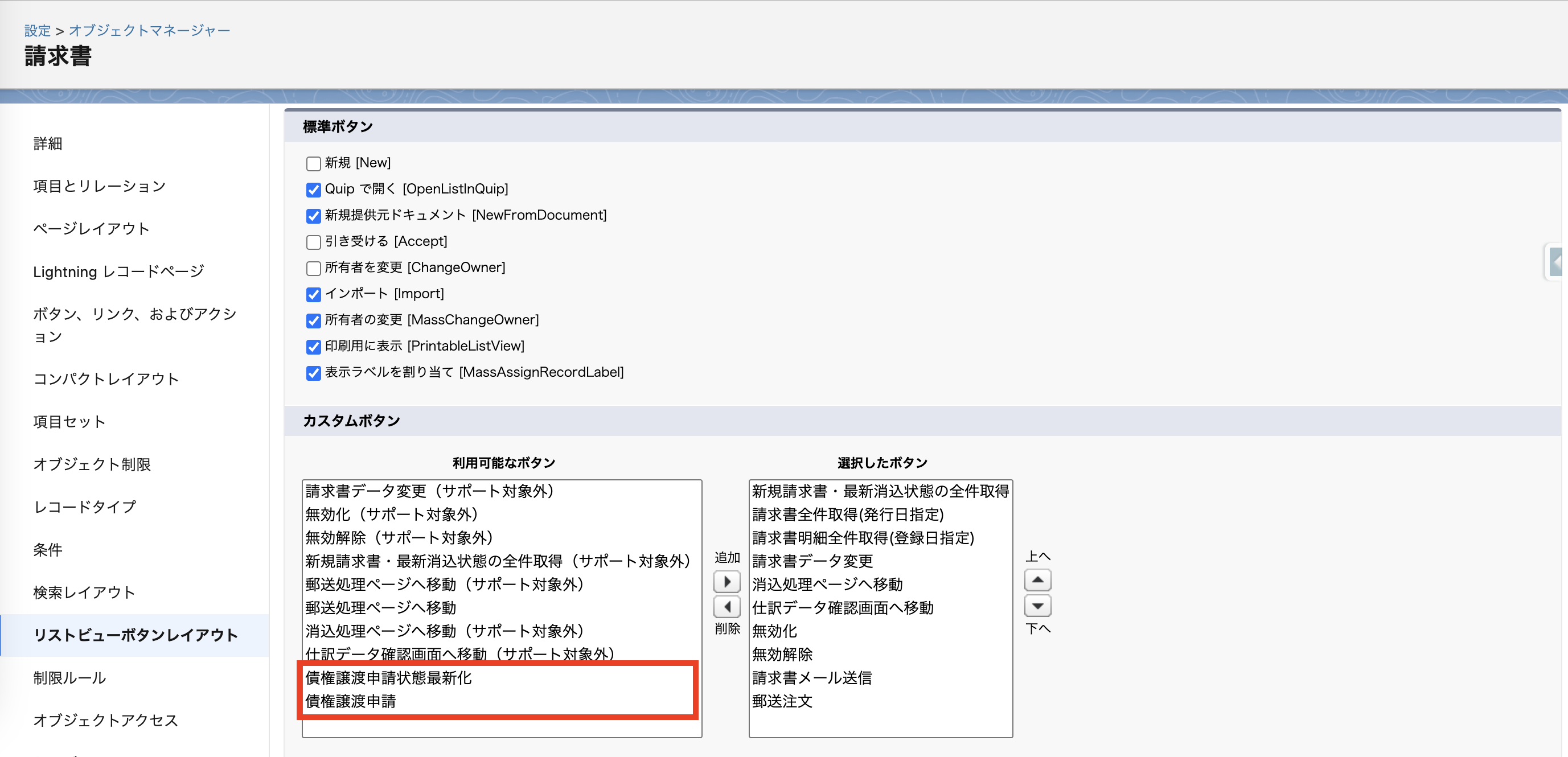The width and height of the screenshot is (1568, 757).
Task: Click the 追加 arrow to add a button
Action: [x=727, y=582]
